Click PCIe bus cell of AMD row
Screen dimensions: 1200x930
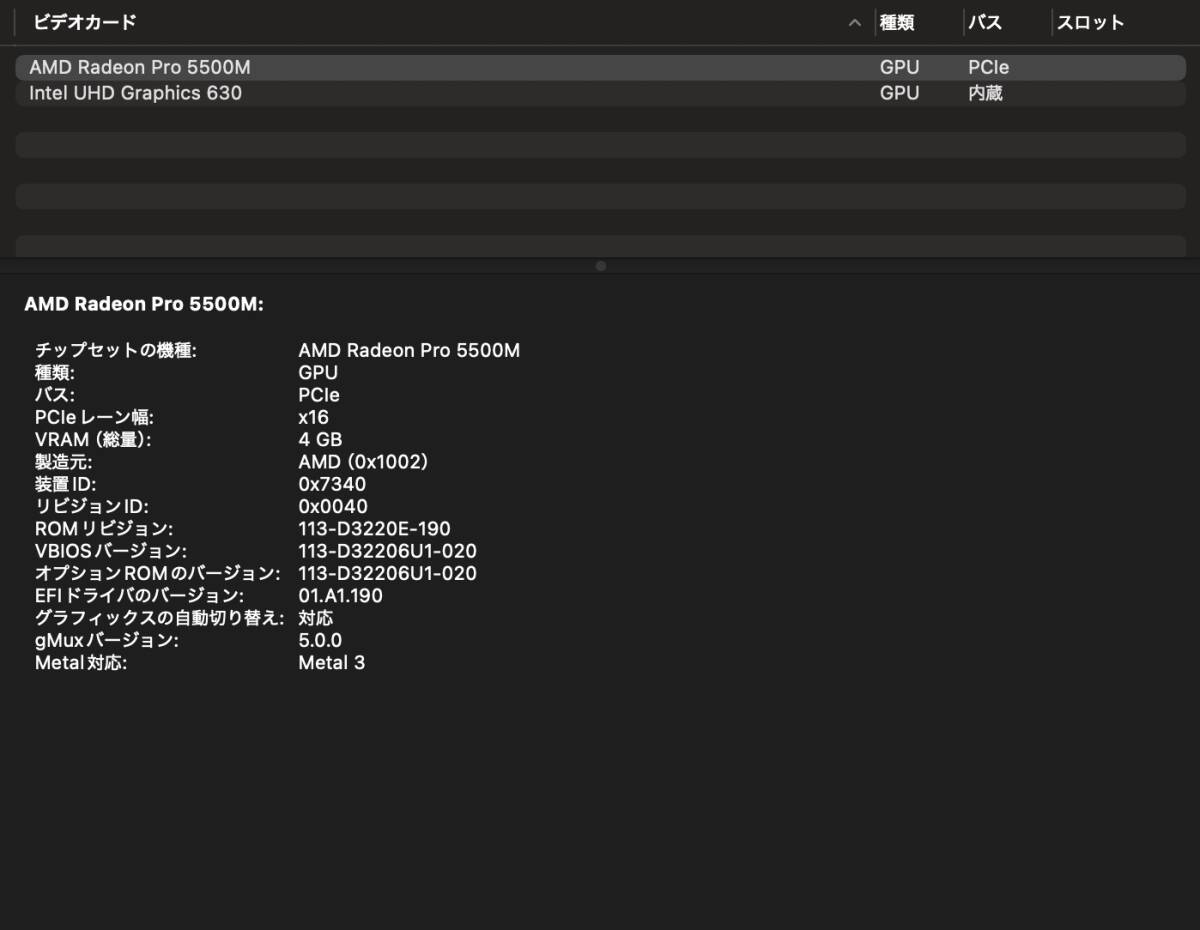[988, 67]
